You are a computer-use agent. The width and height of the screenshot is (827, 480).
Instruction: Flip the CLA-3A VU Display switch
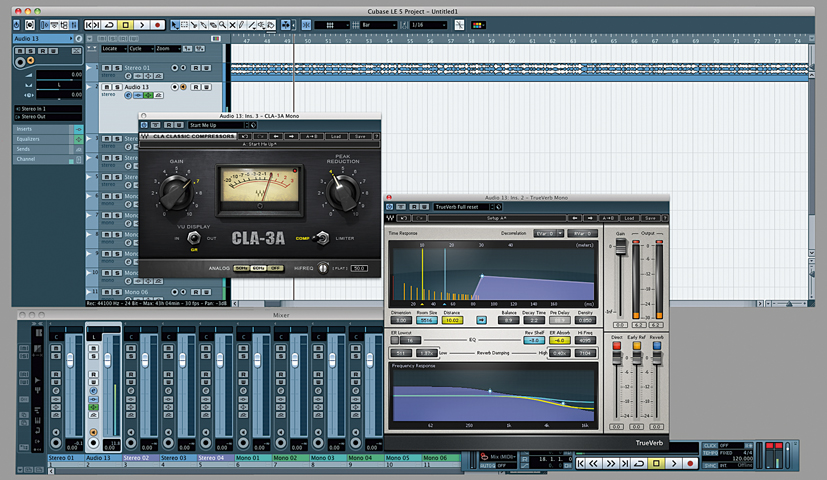pos(194,238)
